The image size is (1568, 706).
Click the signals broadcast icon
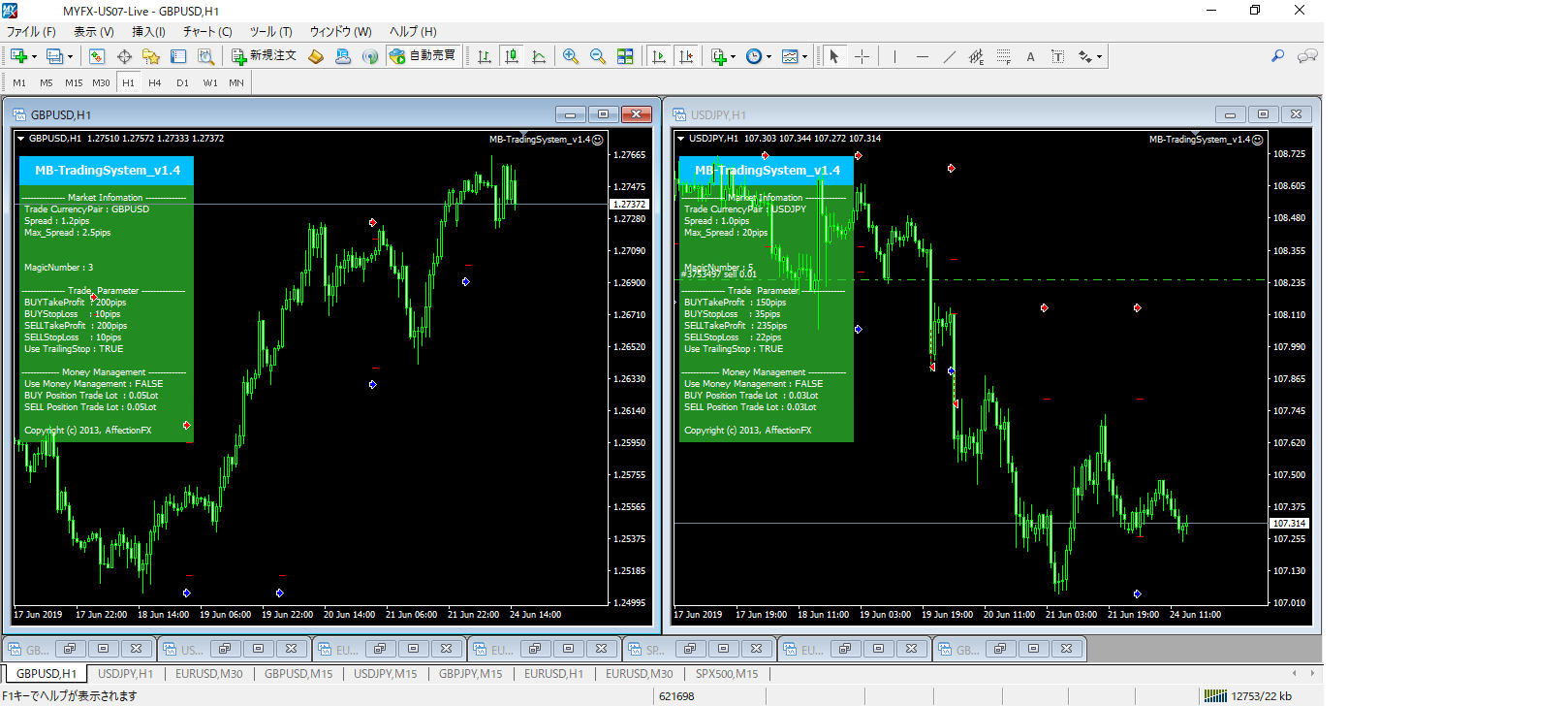370,56
